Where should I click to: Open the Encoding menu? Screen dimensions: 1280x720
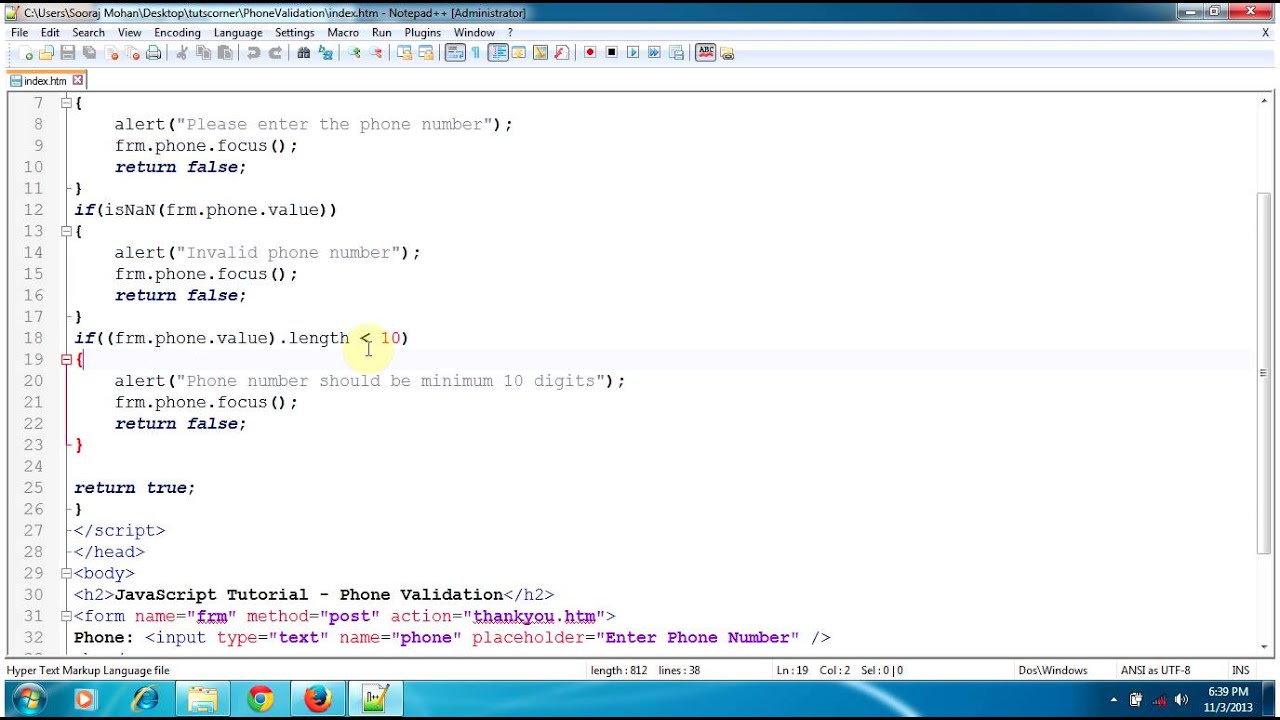click(177, 32)
